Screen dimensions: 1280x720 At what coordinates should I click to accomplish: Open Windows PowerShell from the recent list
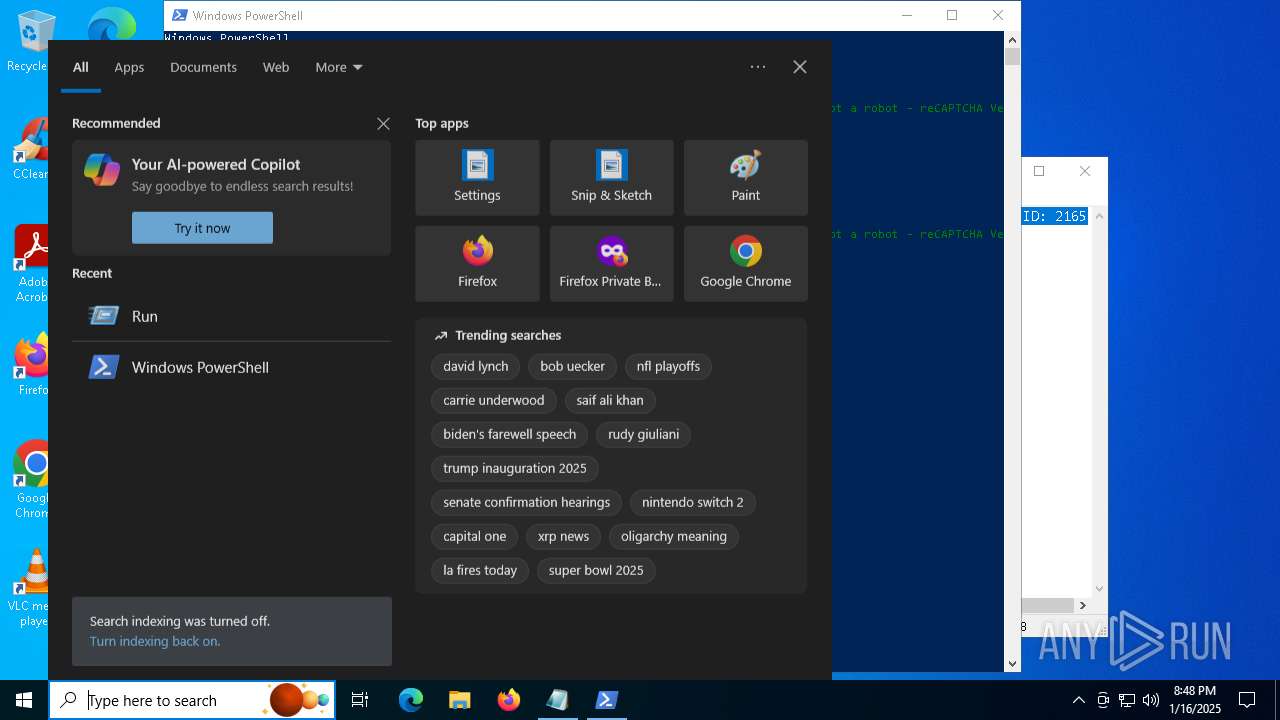click(231, 367)
